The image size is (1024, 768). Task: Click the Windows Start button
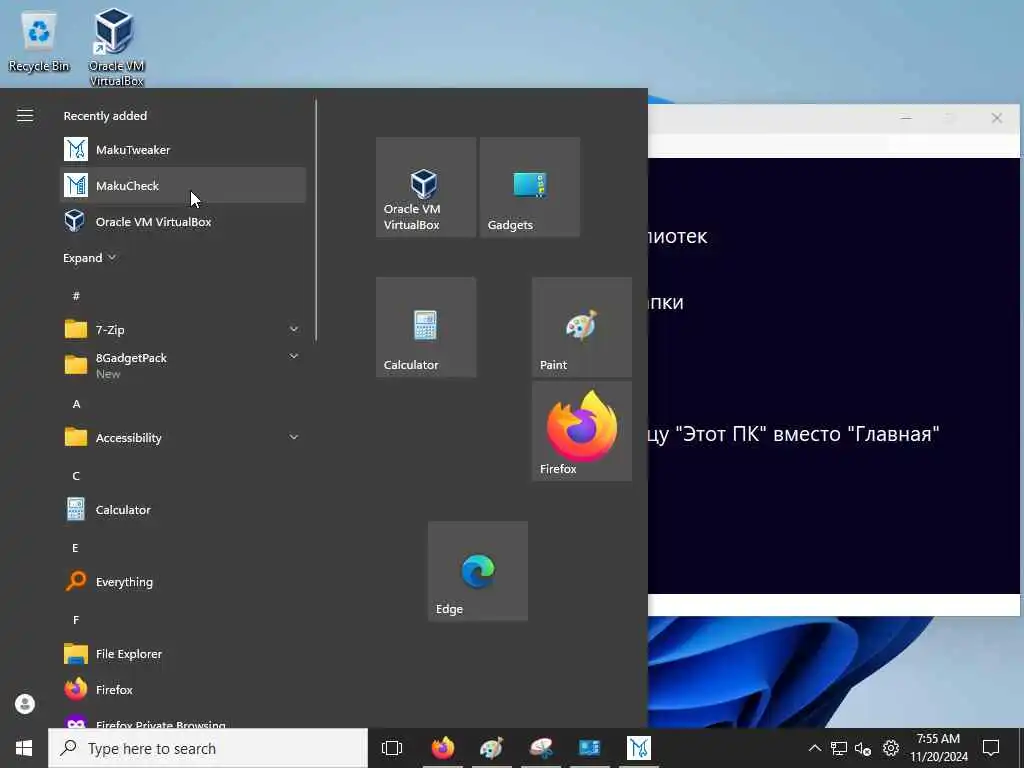tap(24, 748)
